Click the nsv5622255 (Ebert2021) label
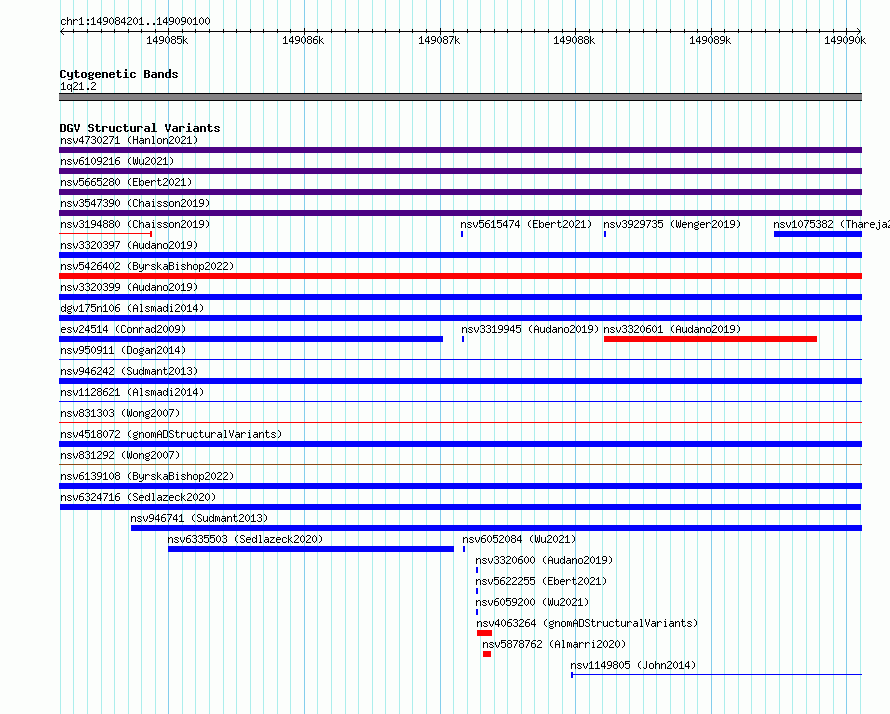Screen dimensions: 890x714 coord(541,581)
